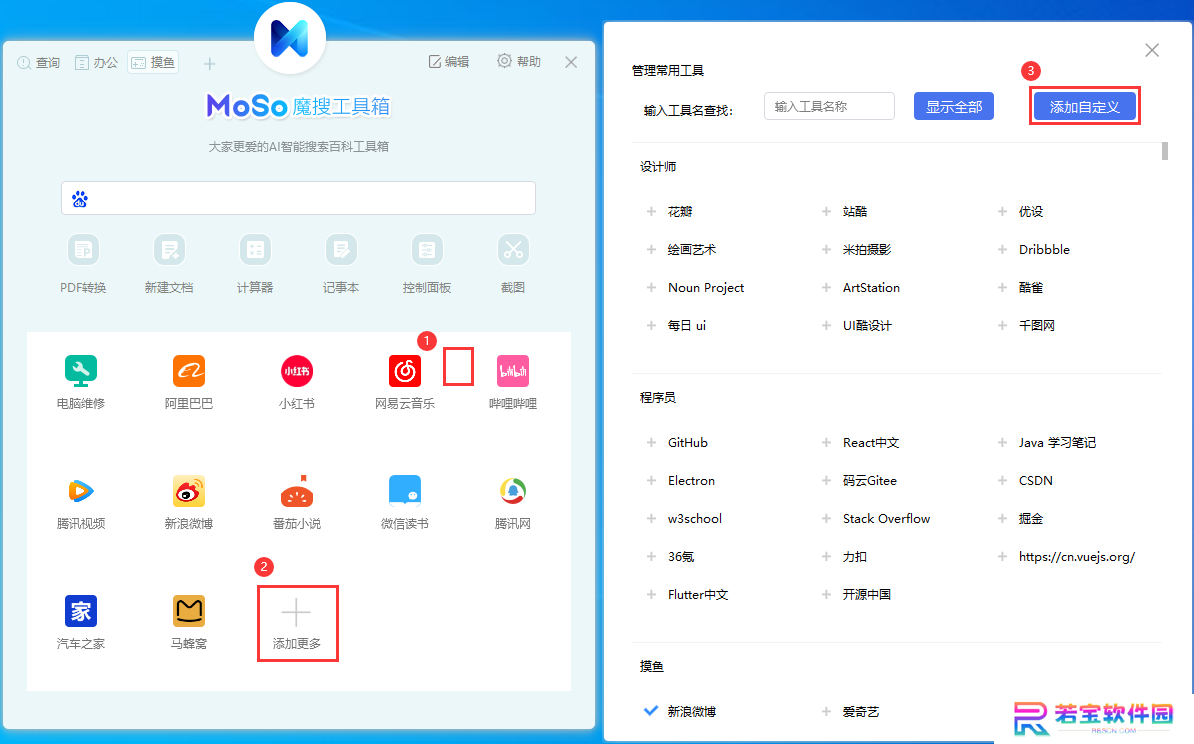
Task: Select the 摸鱼 tab
Action: pyautogui.click(x=153, y=62)
